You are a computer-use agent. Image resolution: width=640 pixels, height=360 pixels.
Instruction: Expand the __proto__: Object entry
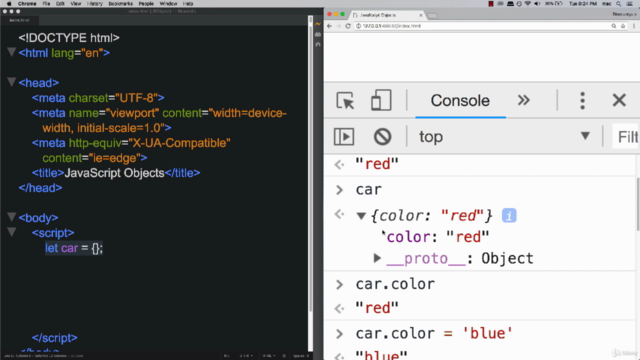(x=377, y=258)
